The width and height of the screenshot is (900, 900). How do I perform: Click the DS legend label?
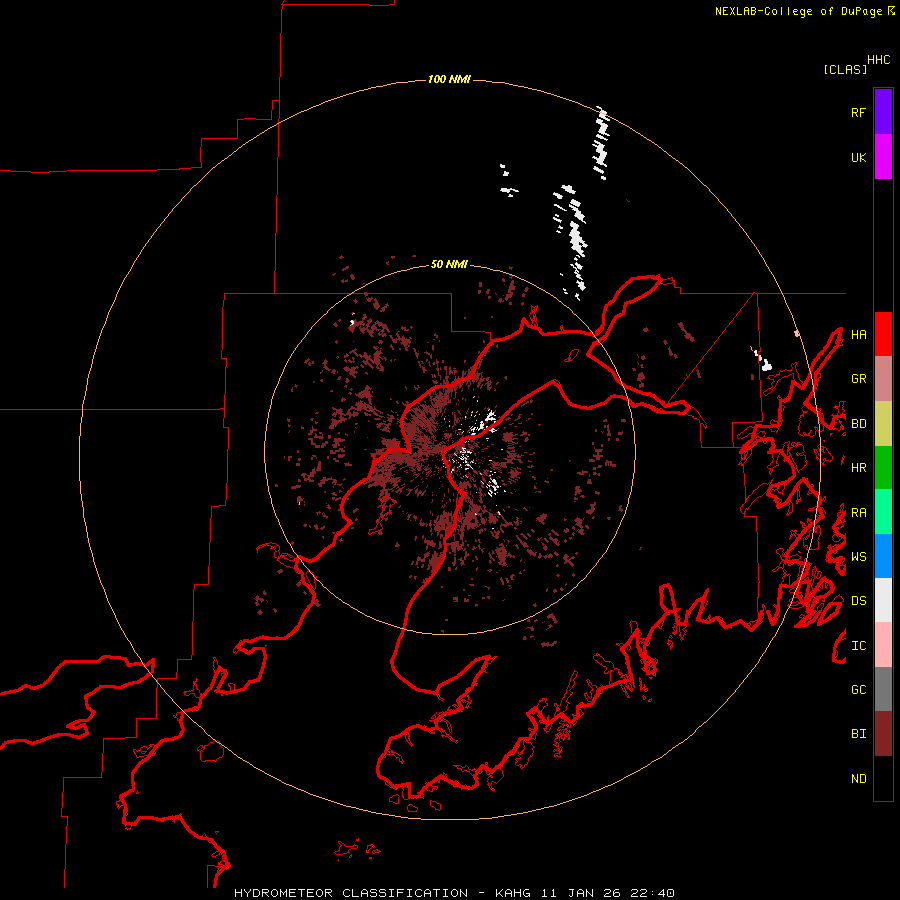tap(858, 601)
